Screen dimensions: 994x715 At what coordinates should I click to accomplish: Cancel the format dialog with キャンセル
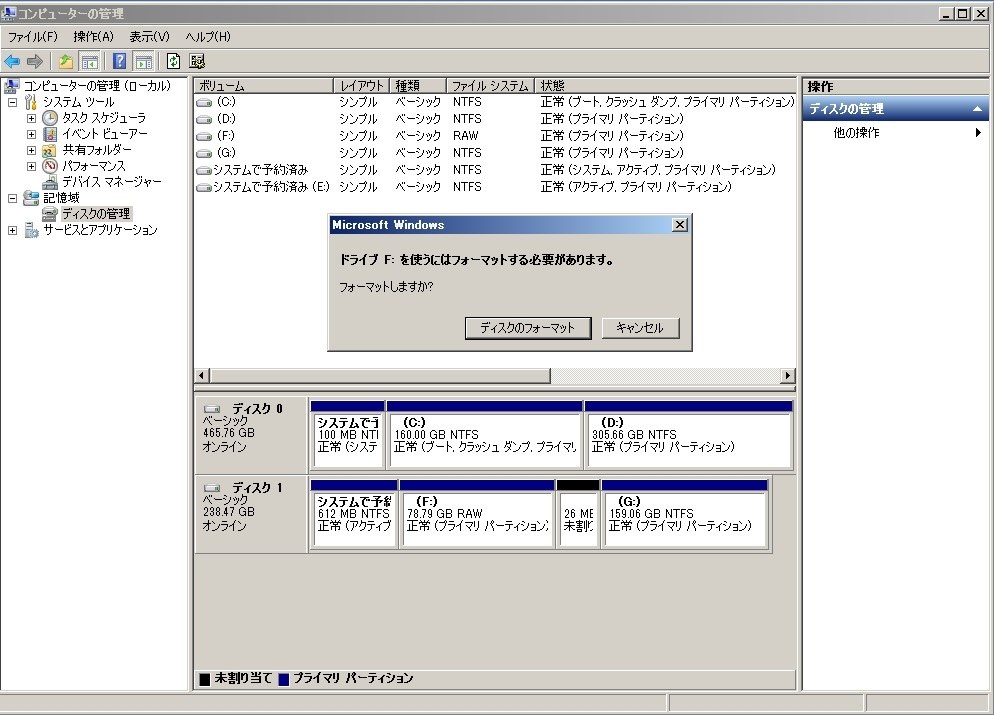point(640,327)
